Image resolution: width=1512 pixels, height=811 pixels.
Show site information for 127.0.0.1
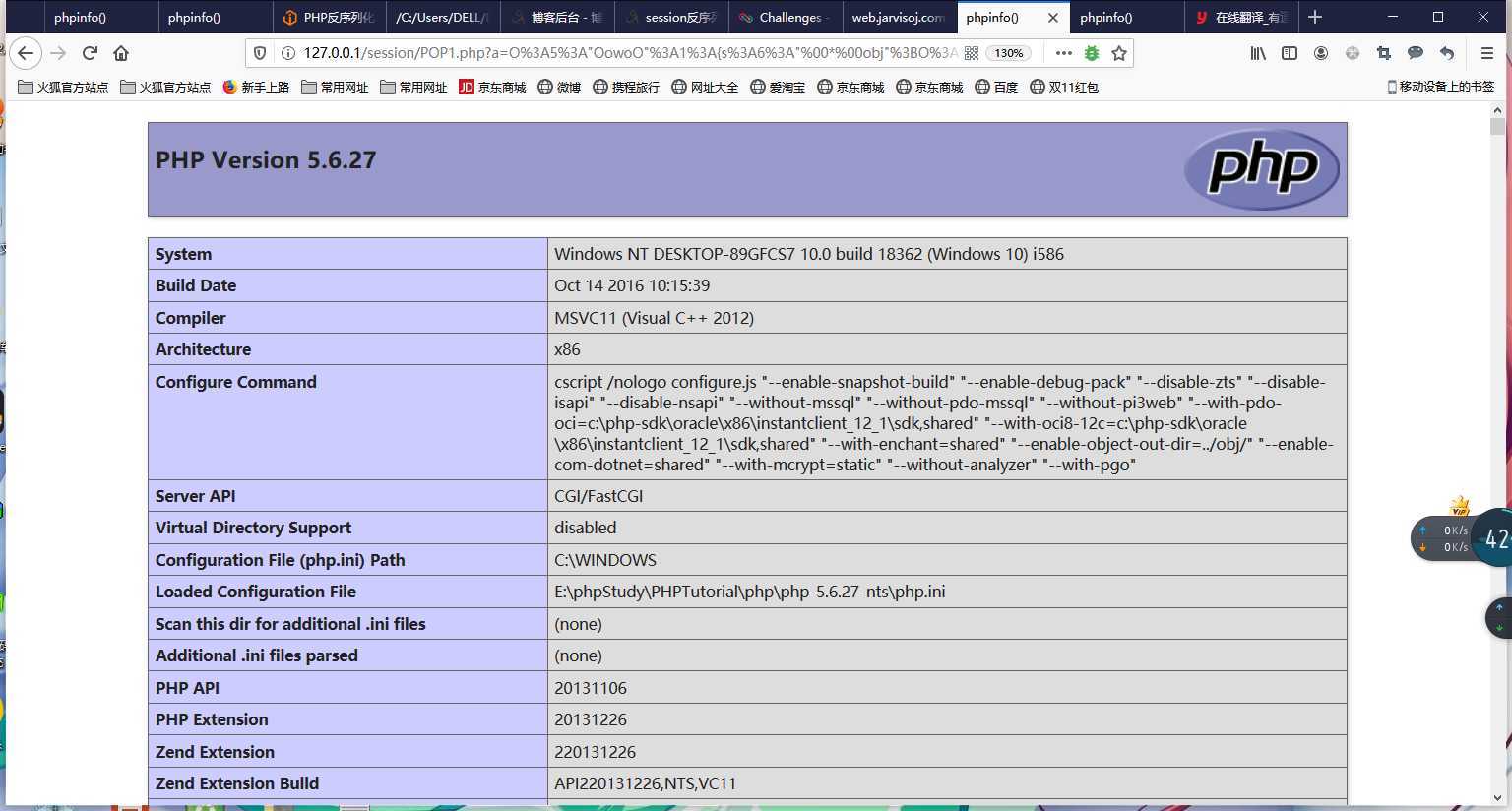tap(288, 53)
